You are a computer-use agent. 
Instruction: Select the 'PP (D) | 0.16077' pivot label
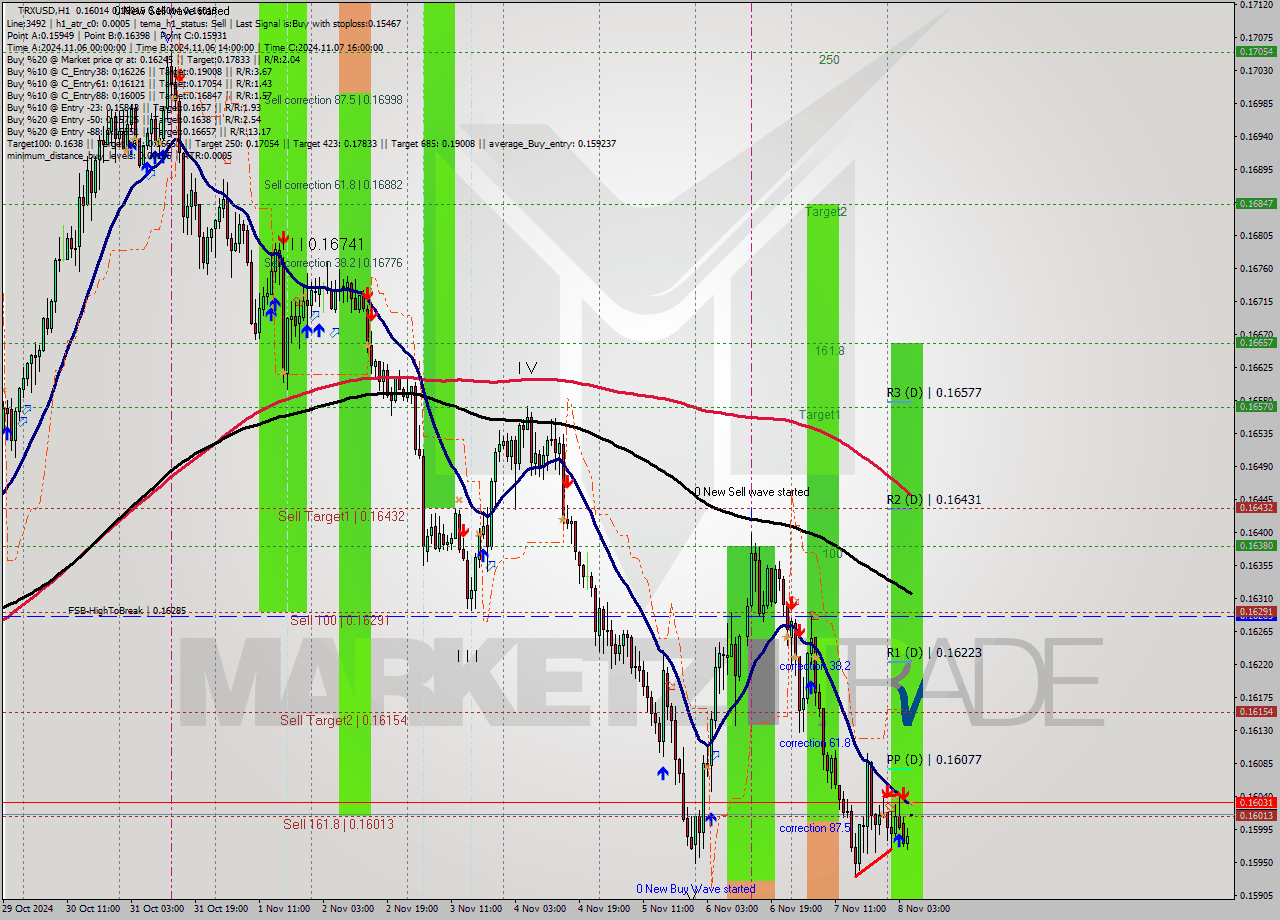(934, 760)
